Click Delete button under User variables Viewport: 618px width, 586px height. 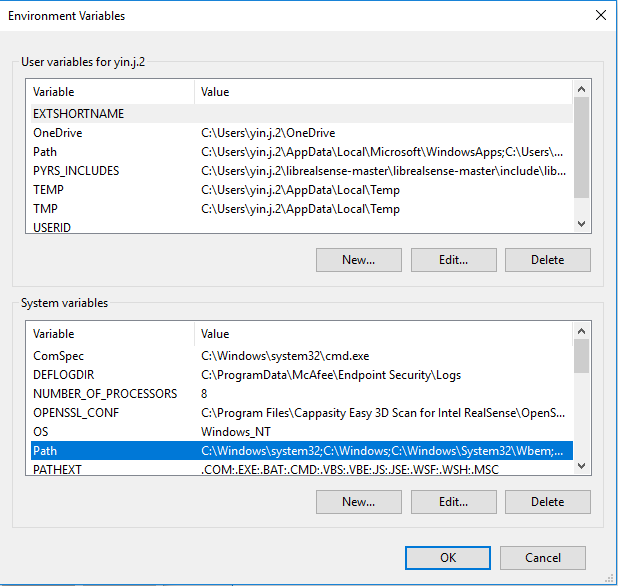(x=548, y=260)
